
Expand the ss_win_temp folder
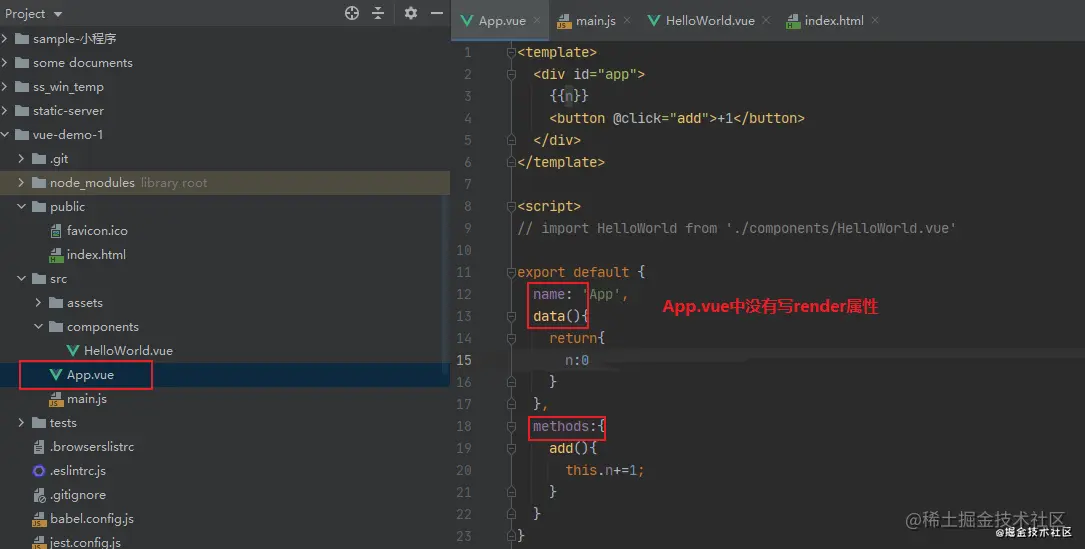(x=5, y=87)
